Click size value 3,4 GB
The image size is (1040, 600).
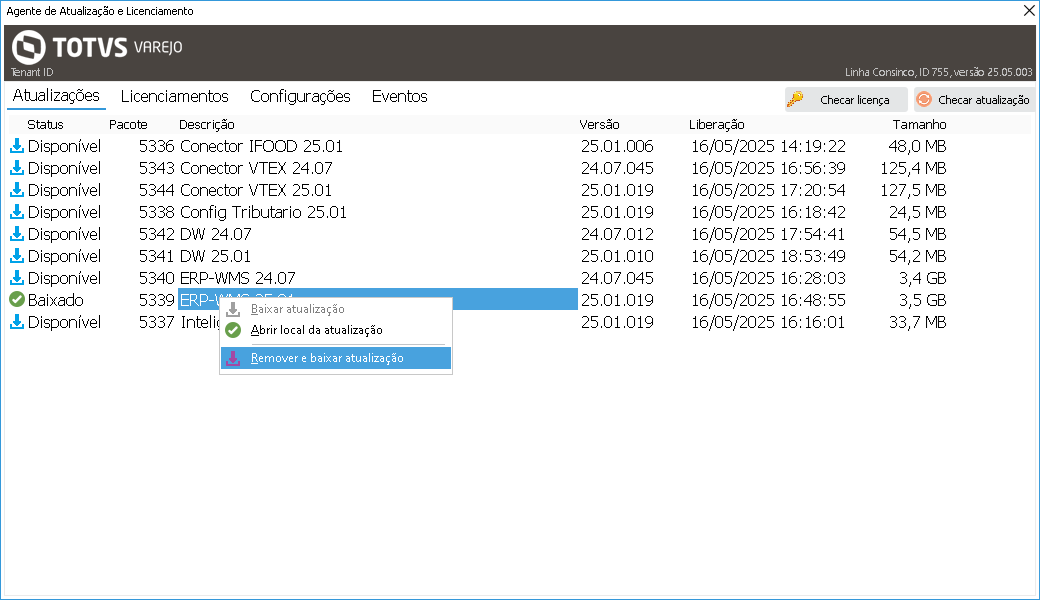click(922, 277)
